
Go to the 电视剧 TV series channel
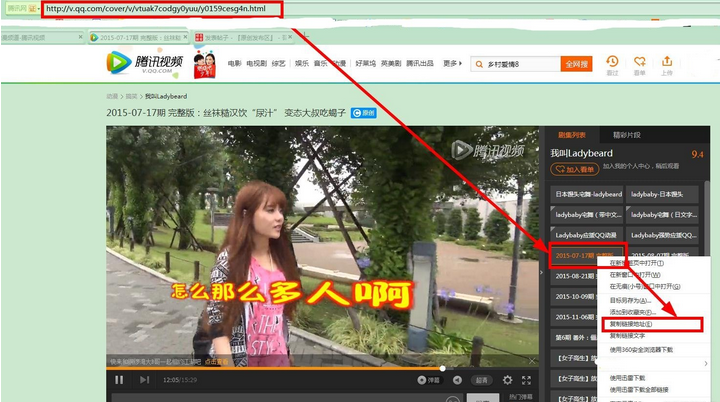(256, 63)
